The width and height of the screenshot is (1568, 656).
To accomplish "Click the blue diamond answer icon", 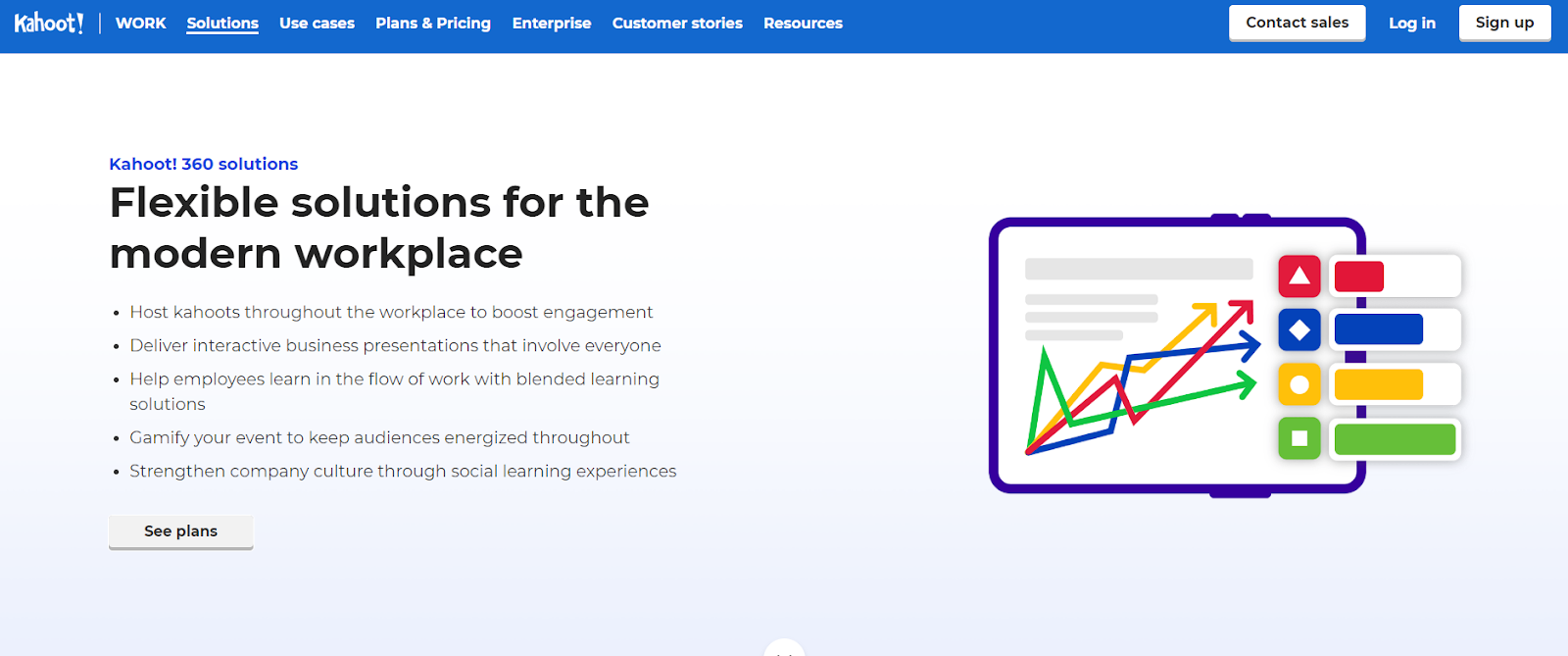I will click(1299, 330).
